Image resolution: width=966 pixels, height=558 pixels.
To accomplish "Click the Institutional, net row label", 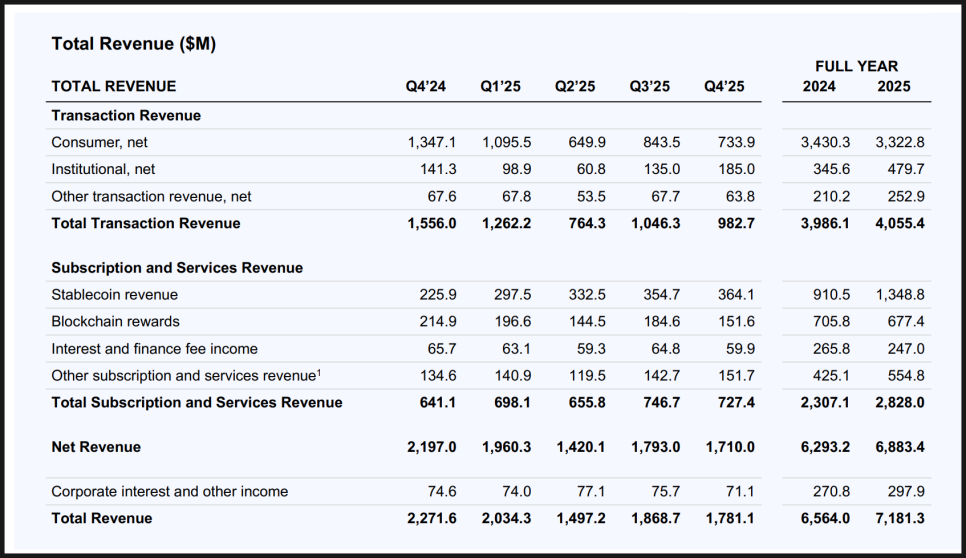I will click(x=103, y=170).
